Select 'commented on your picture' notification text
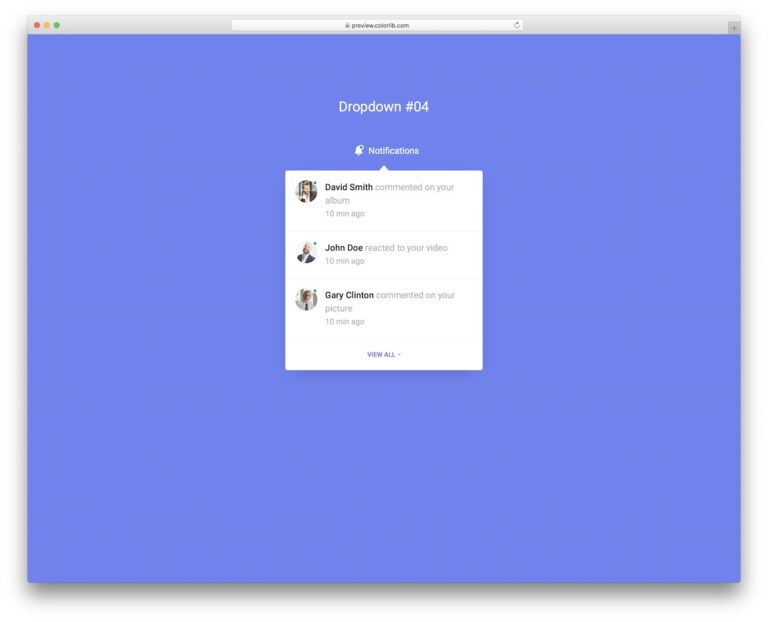768x622 pixels. (x=390, y=302)
